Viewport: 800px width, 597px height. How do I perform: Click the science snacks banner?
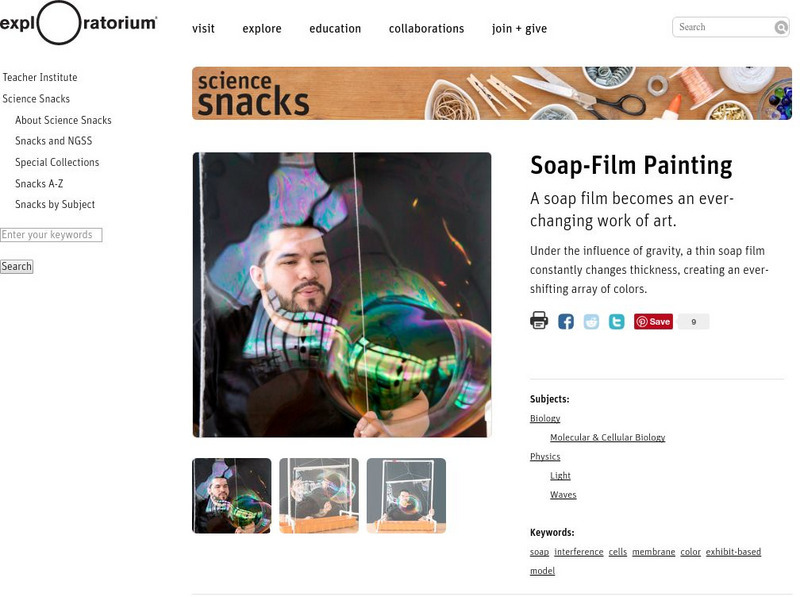pyautogui.click(x=492, y=93)
